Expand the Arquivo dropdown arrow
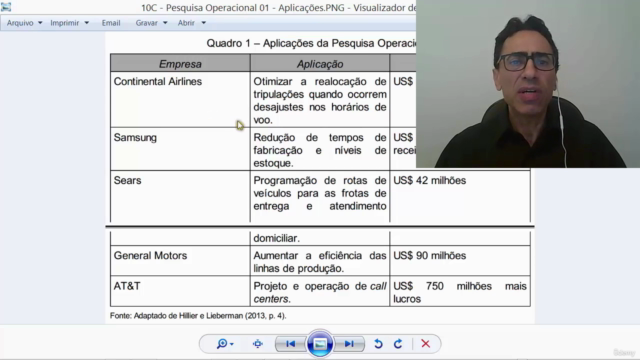The height and width of the screenshot is (360, 640). coord(40,23)
